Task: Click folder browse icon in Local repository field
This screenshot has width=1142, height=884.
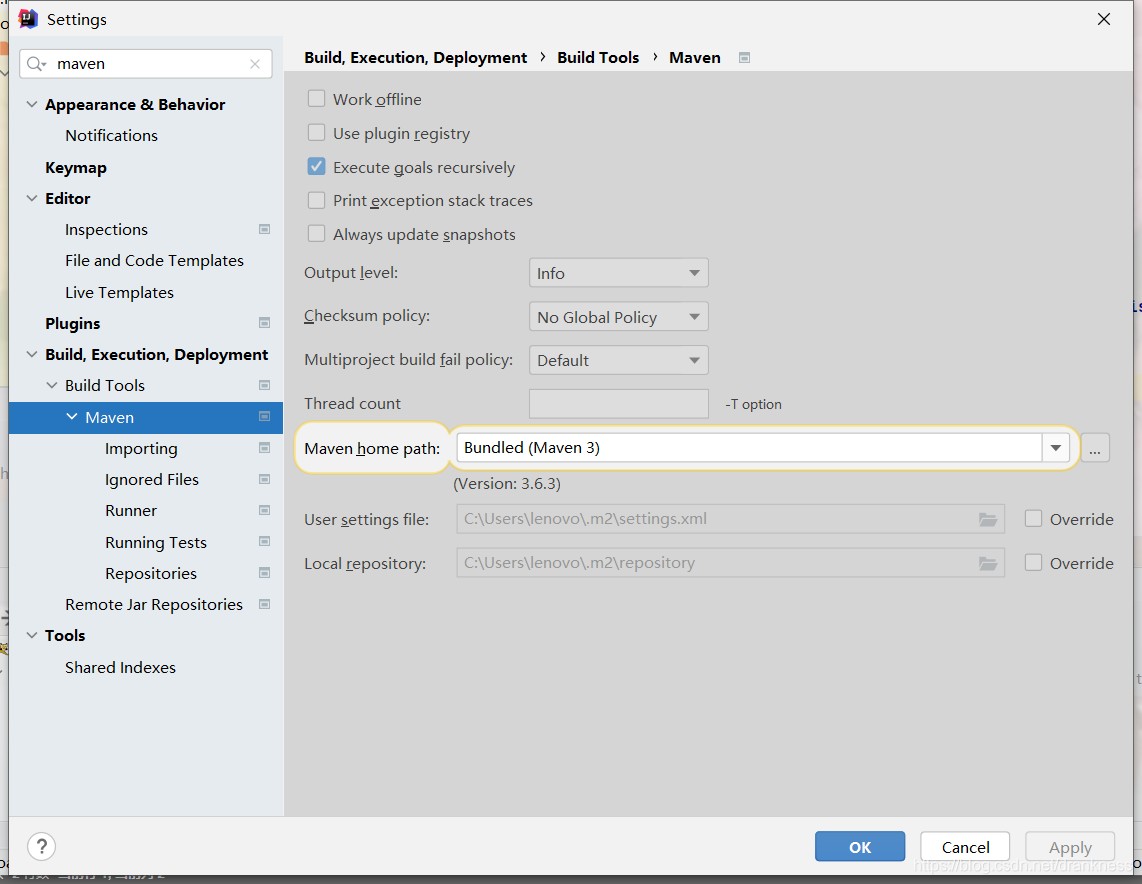Action: [988, 563]
